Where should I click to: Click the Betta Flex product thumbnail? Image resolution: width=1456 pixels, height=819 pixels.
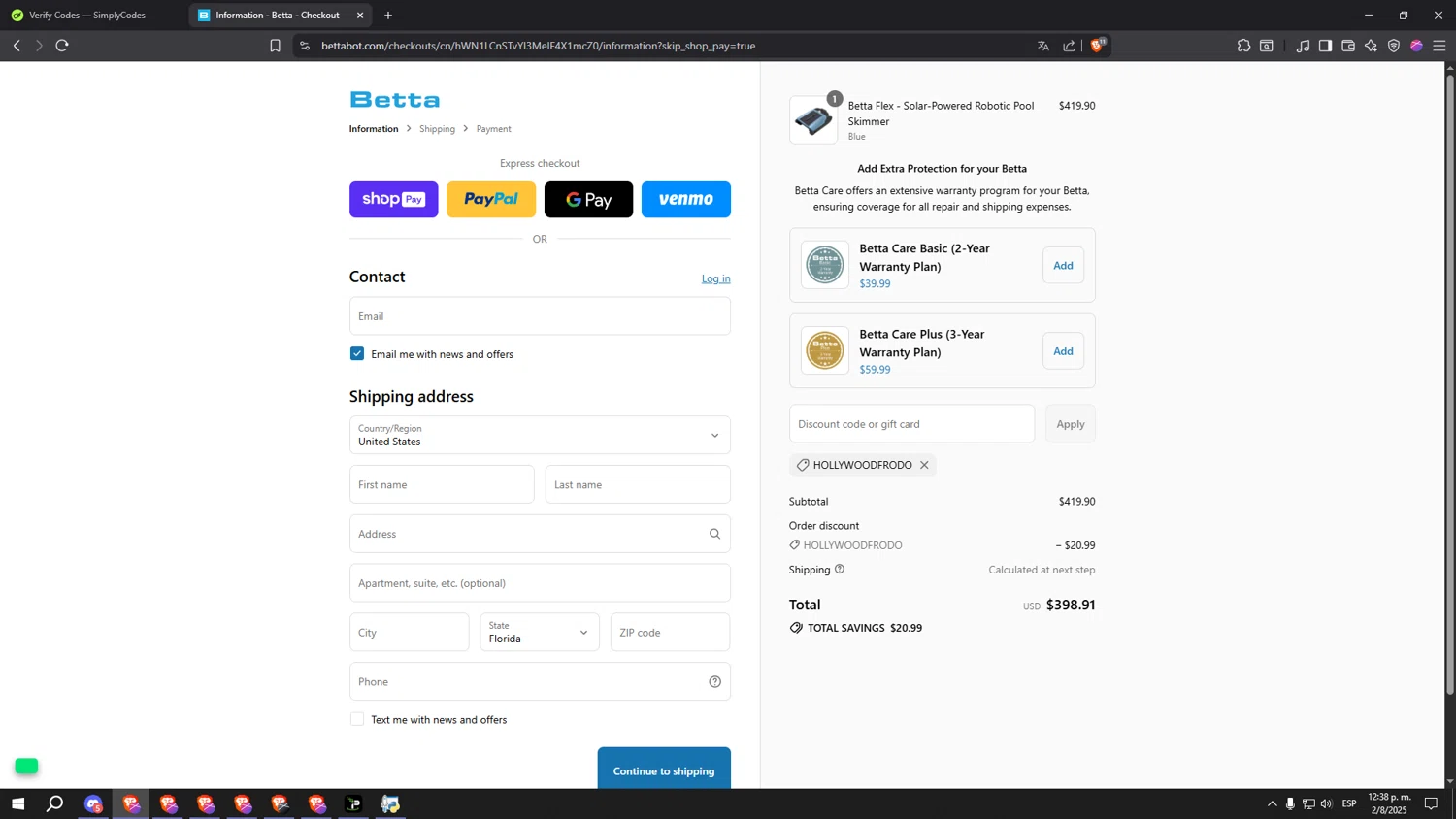point(813,120)
